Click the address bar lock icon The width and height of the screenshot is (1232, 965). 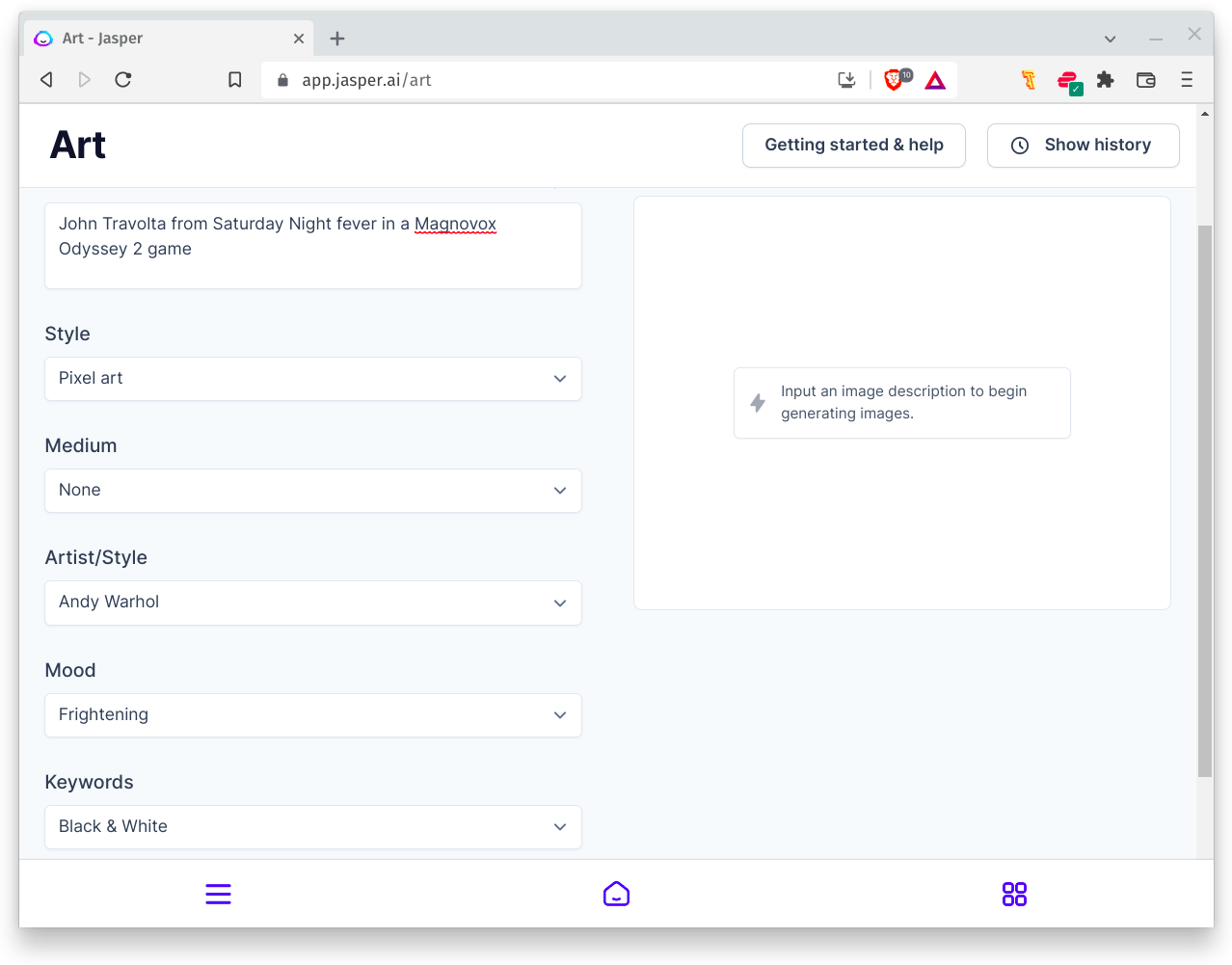pyautogui.click(x=282, y=80)
